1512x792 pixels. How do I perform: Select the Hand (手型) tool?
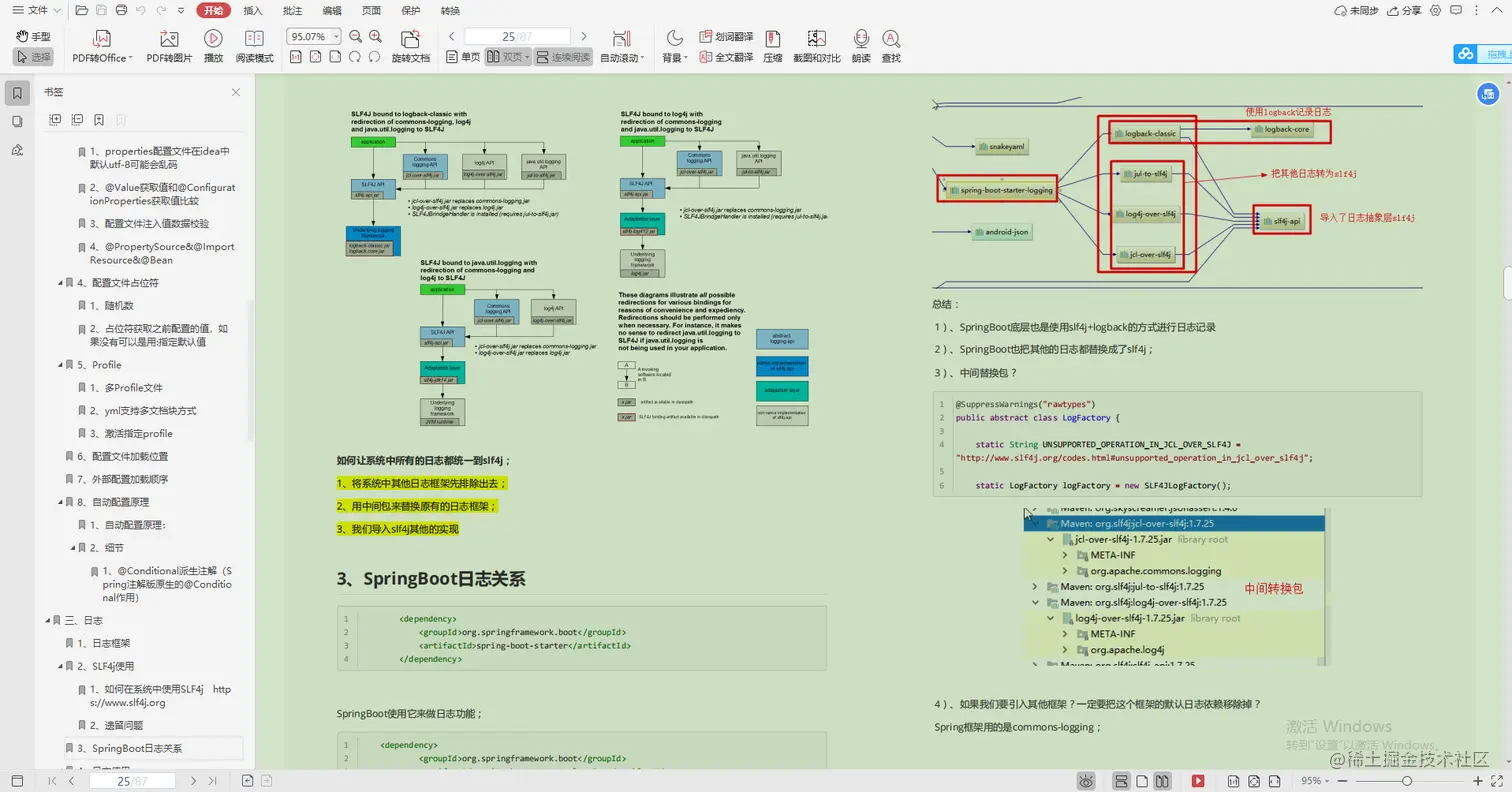point(34,37)
